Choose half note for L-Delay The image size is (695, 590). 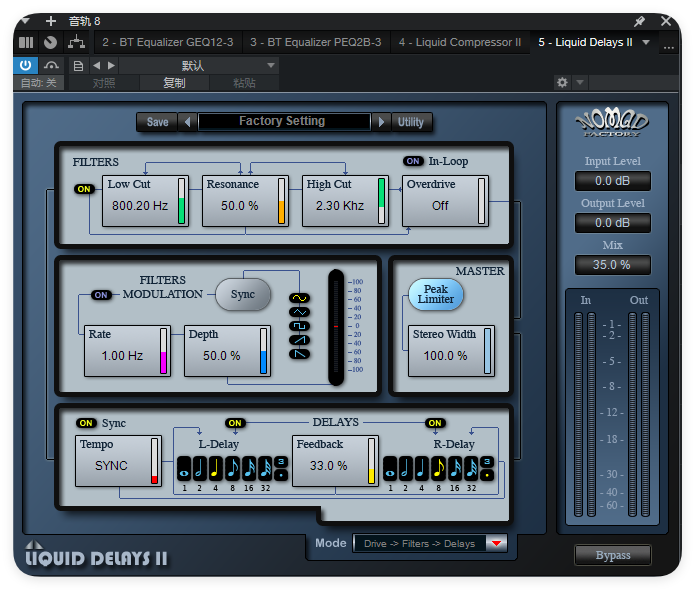[199, 469]
